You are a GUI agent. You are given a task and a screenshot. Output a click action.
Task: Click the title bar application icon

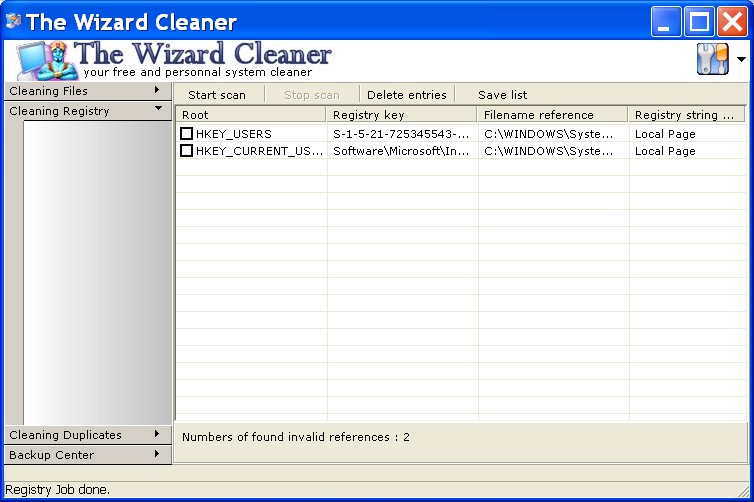click(13, 21)
